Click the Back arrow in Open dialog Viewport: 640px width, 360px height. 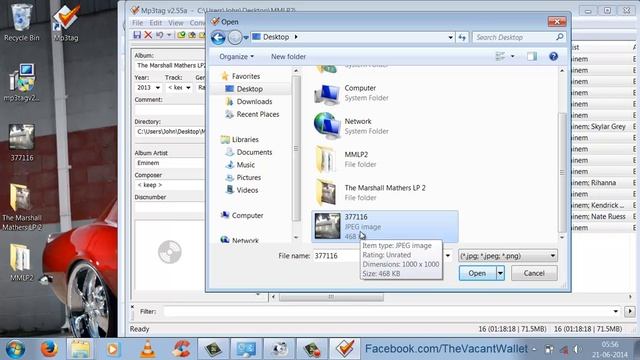[218, 38]
